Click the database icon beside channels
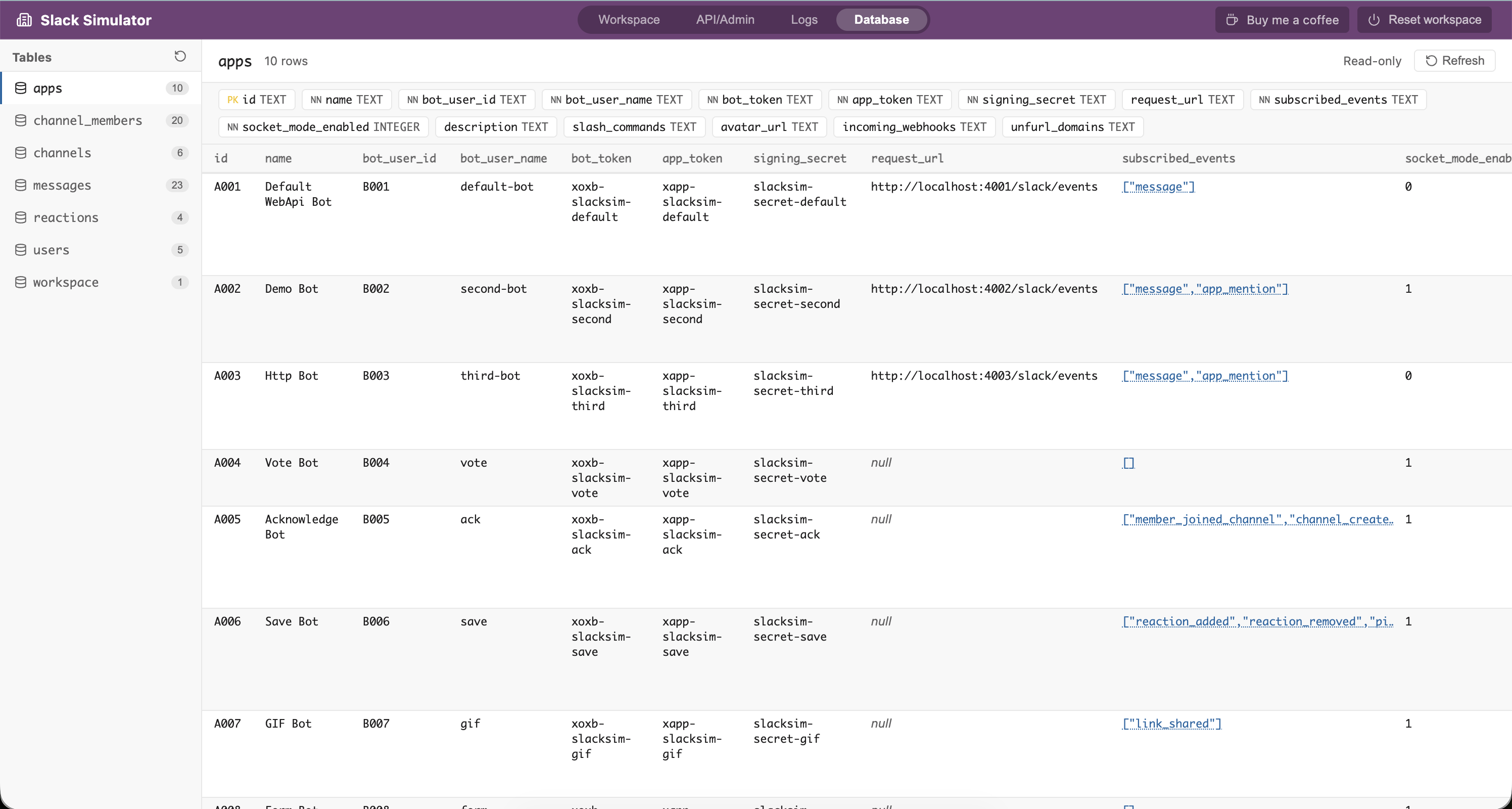The image size is (1512, 809). pyautogui.click(x=21, y=153)
